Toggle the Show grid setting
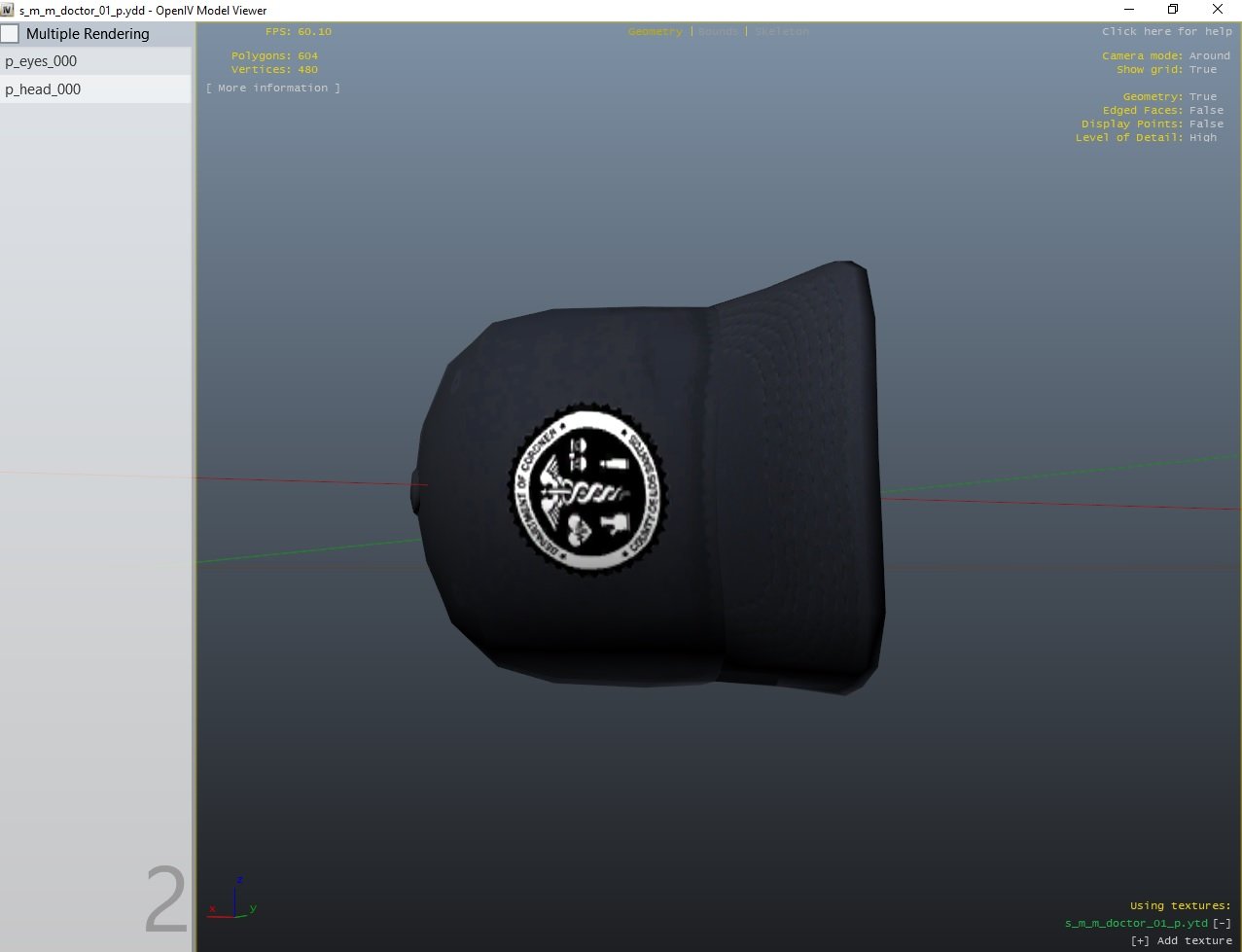The height and width of the screenshot is (952, 1242). pos(1166,70)
